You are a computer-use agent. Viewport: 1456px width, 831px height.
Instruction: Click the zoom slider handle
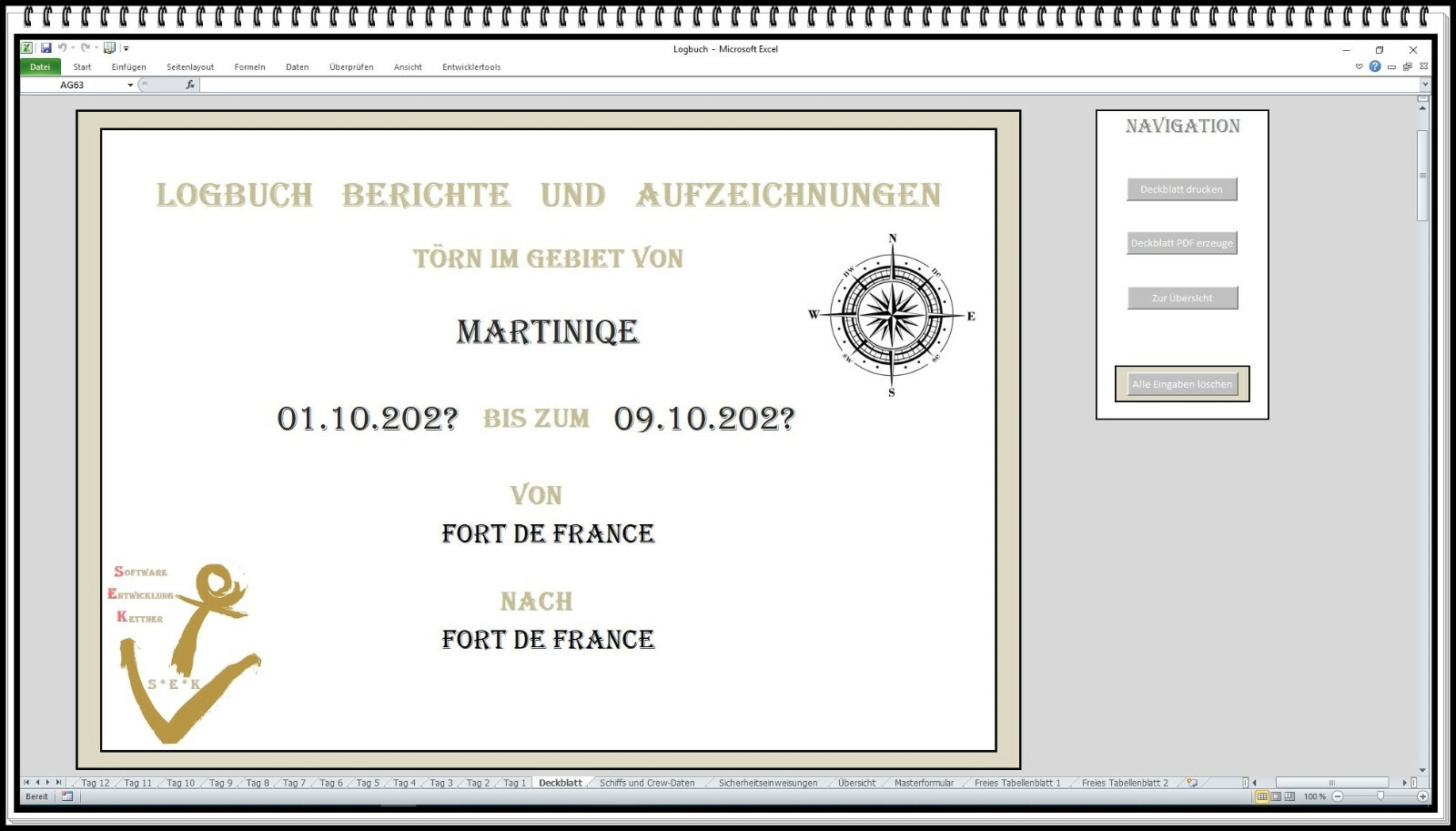pyautogui.click(x=1380, y=796)
